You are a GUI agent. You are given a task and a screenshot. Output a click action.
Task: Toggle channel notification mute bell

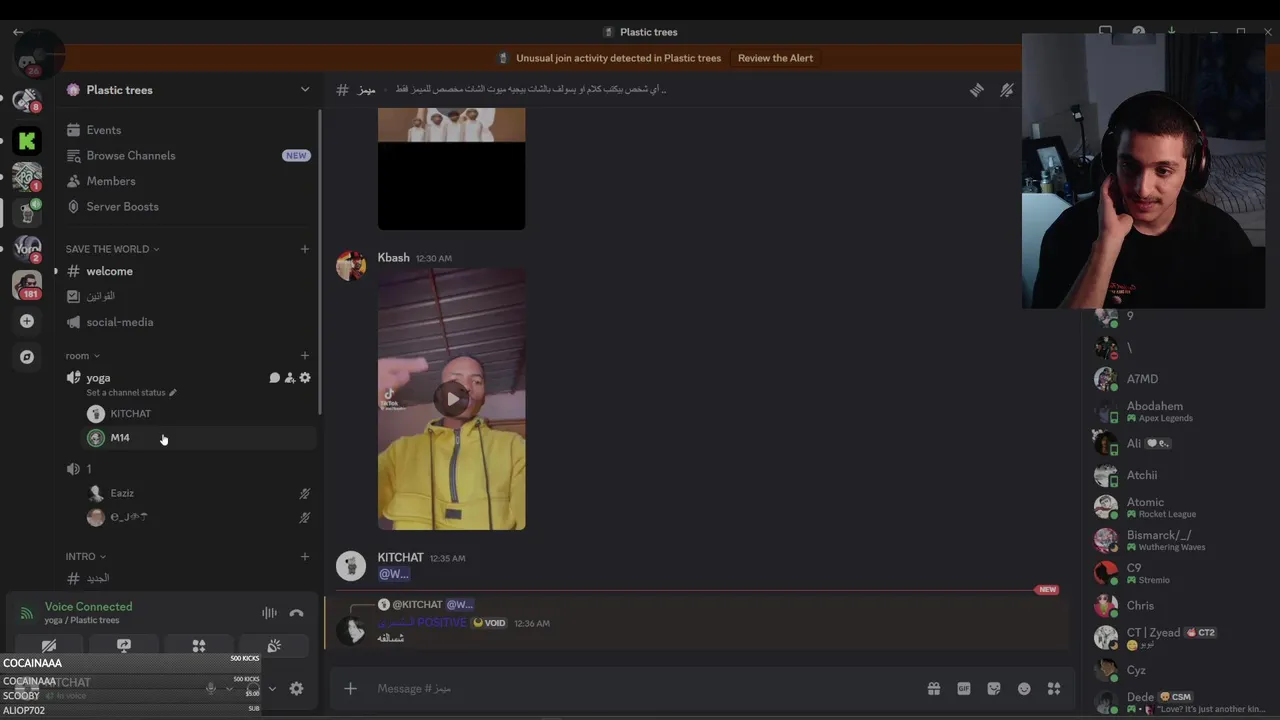coord(1007,90)
